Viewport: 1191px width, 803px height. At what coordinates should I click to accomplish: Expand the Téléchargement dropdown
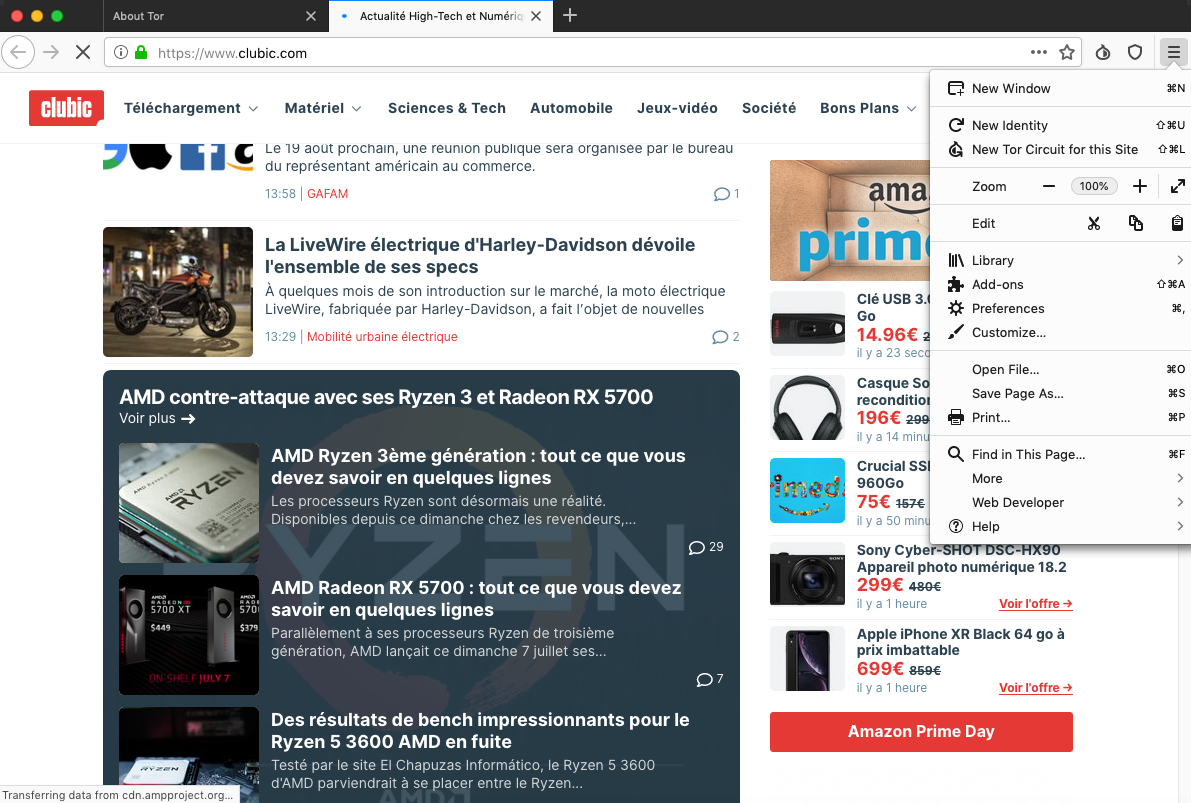pyautogui.click(x=191, y=108)
